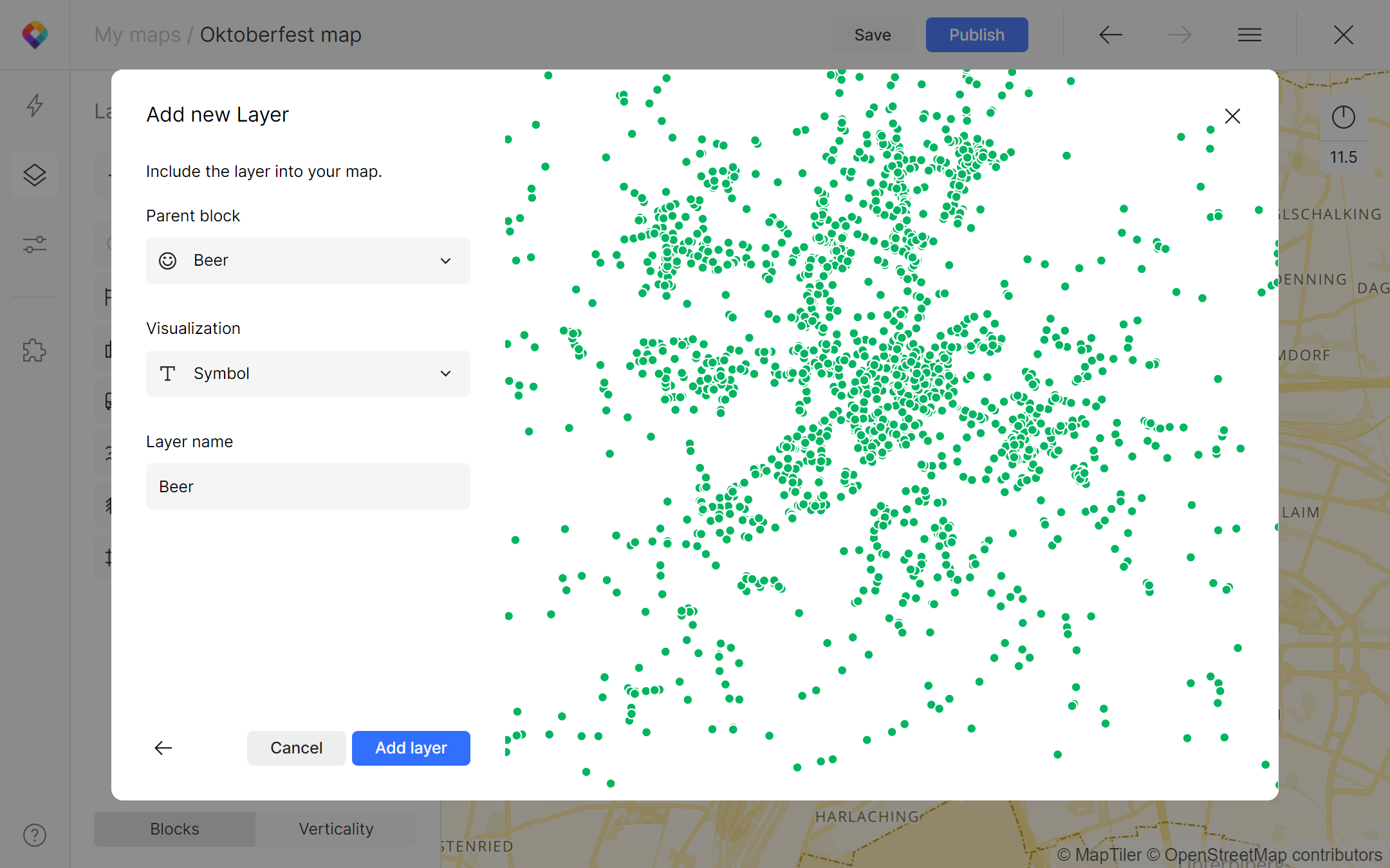Screen dimensions: 1390x868
Task: Click the Cancel button
Action: click(296, 748)
